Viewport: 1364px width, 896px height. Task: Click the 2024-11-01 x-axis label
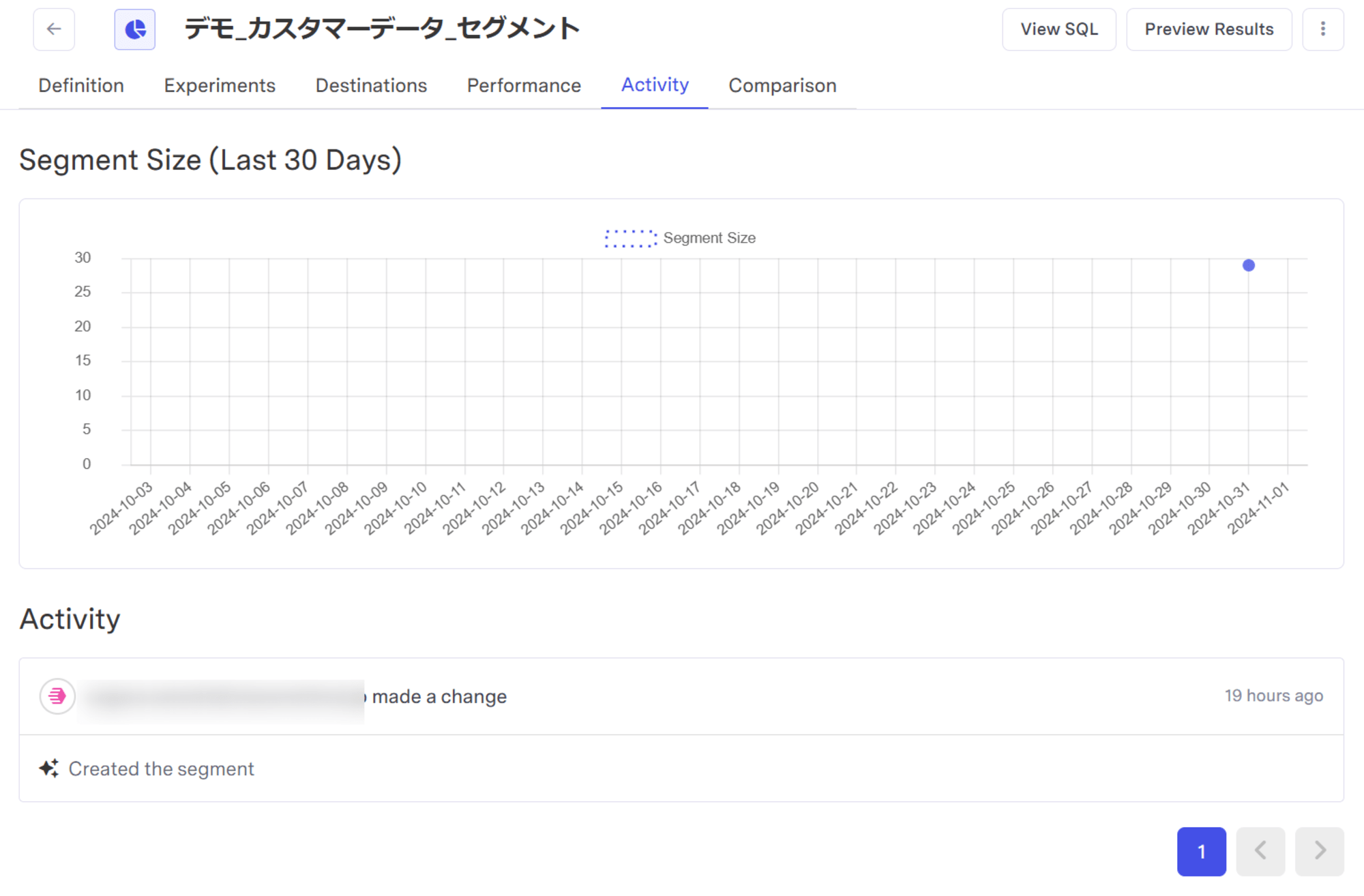[x=1258, y=508]
